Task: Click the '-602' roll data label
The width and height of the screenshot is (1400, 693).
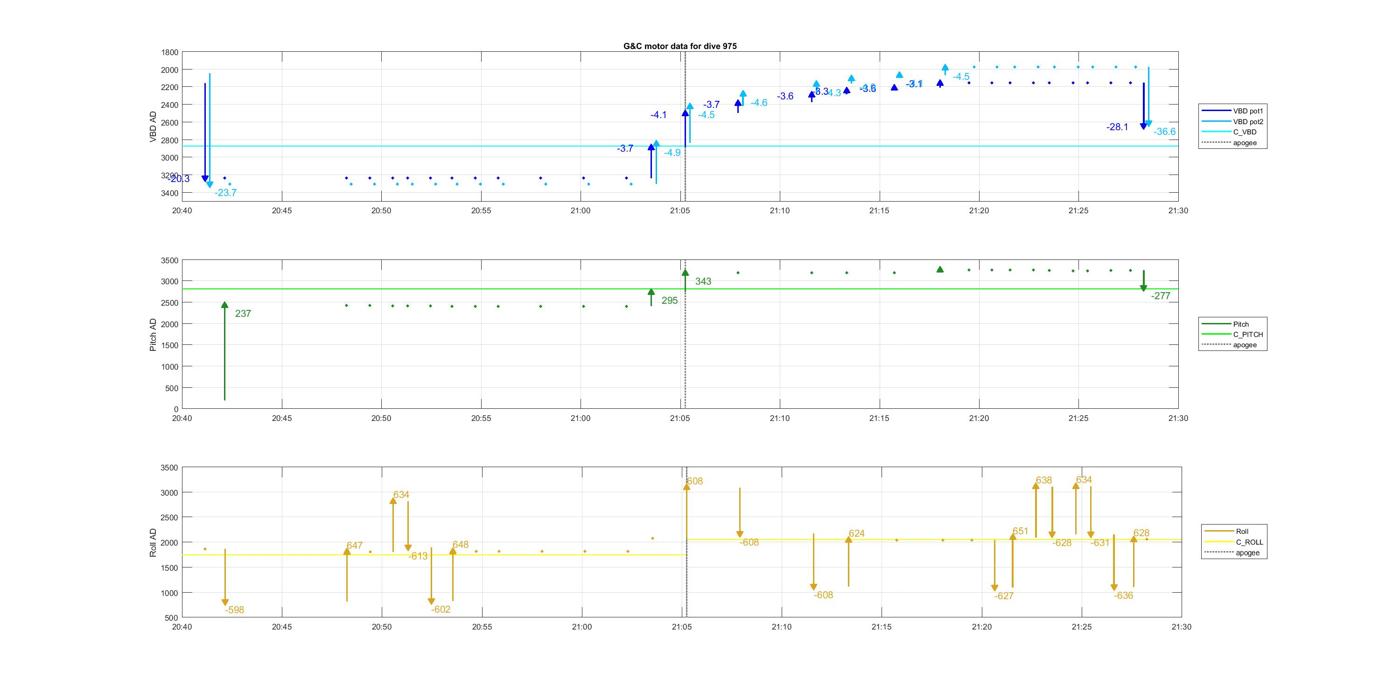Action: (441, 609)
